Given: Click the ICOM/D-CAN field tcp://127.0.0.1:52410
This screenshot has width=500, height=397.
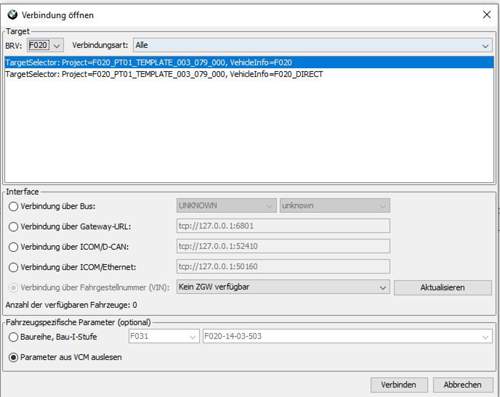Looking at the screenshot, I should [x=283, y=246].
